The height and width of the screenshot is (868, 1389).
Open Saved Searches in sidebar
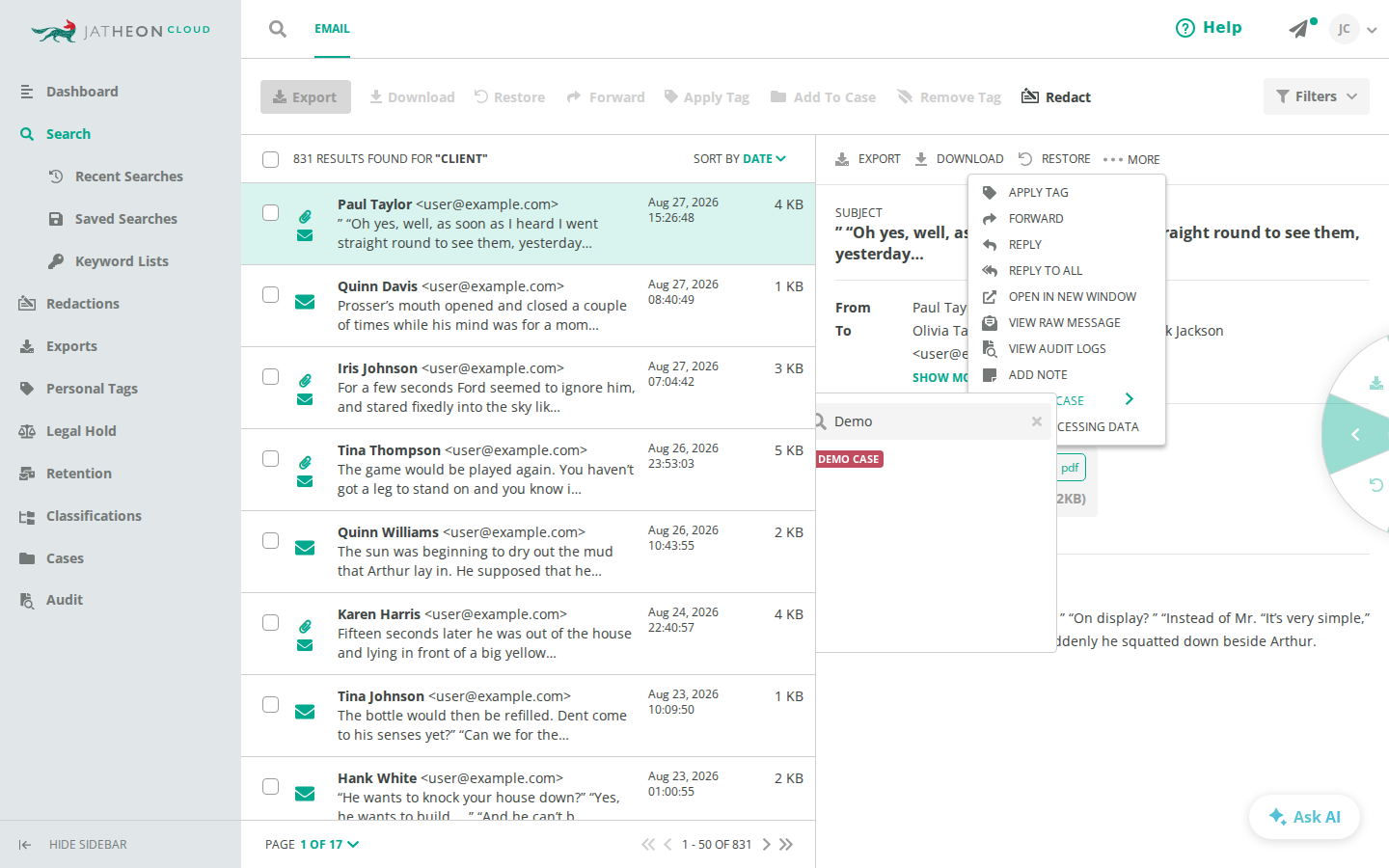(x=125, y=219)
